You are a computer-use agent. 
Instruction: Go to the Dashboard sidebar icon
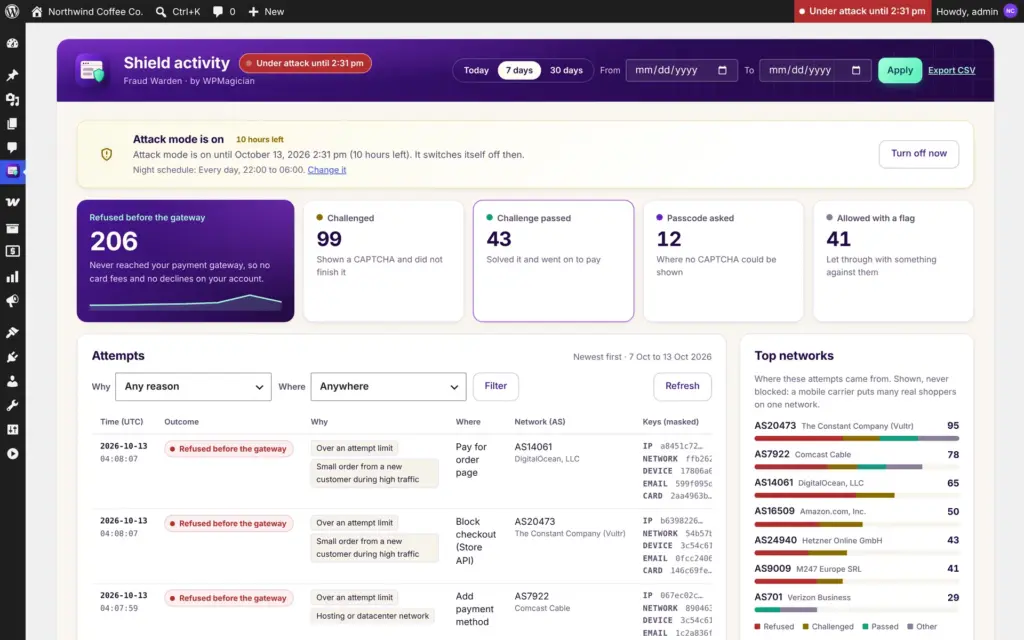[12, 44]
